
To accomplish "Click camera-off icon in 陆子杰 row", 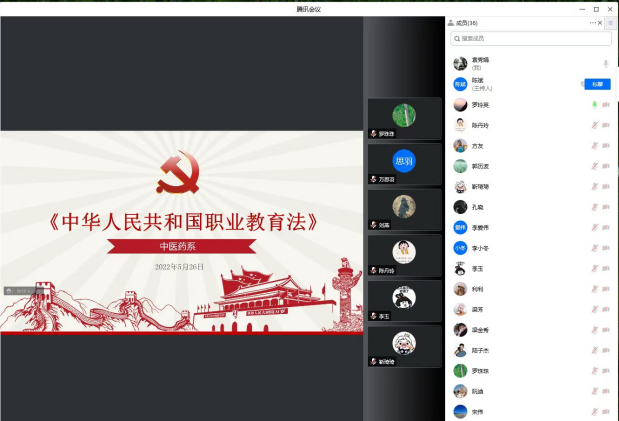I will click(606, 350).
